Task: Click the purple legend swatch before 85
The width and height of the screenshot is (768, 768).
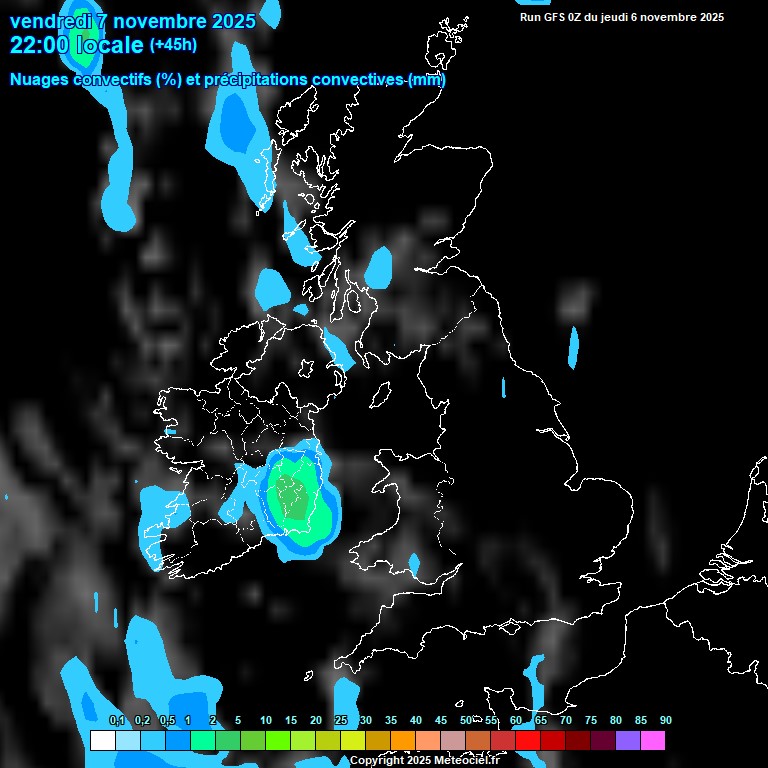Action: (x=627, y=740)
